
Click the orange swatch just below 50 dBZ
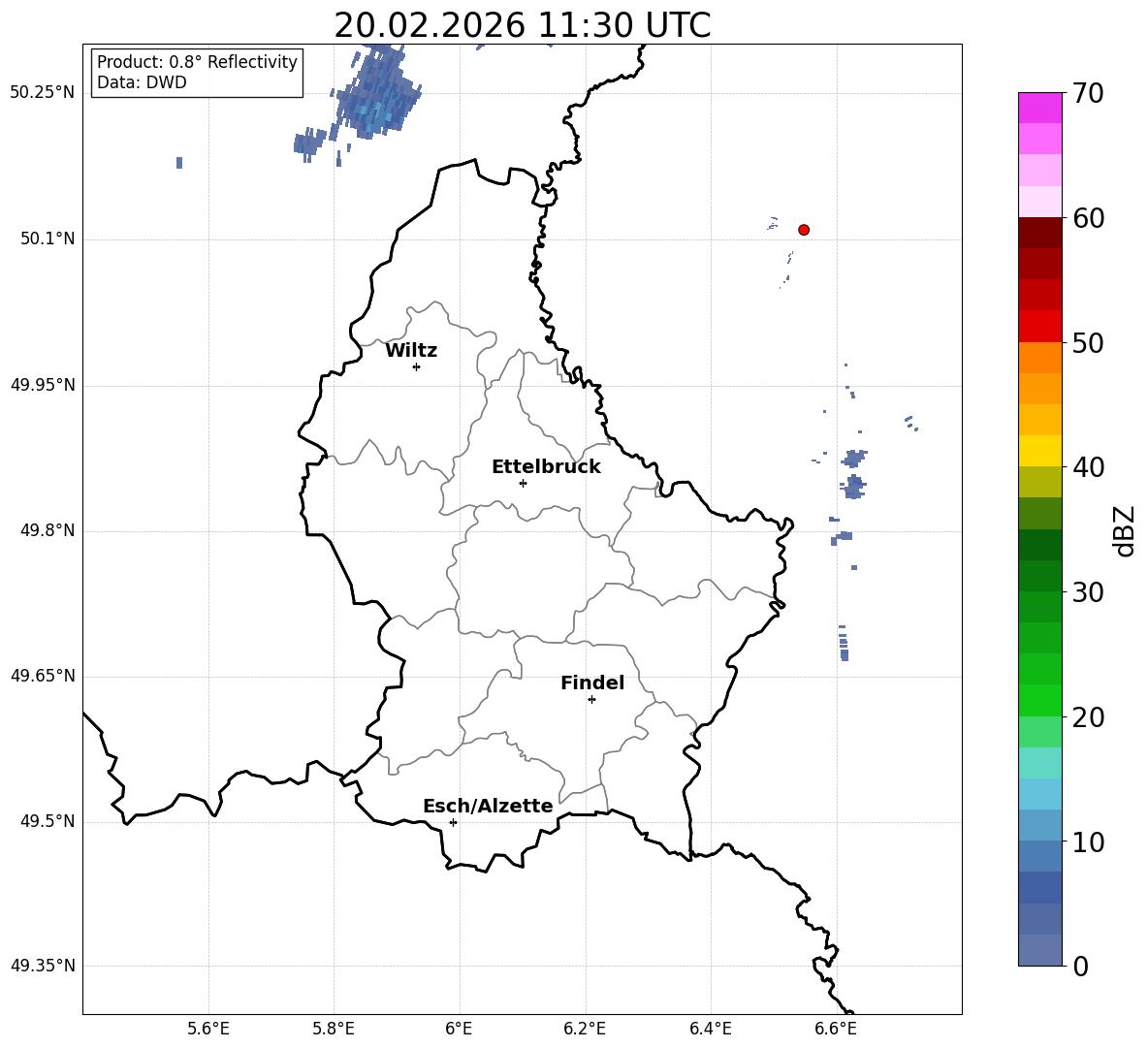pos(1039,358)
